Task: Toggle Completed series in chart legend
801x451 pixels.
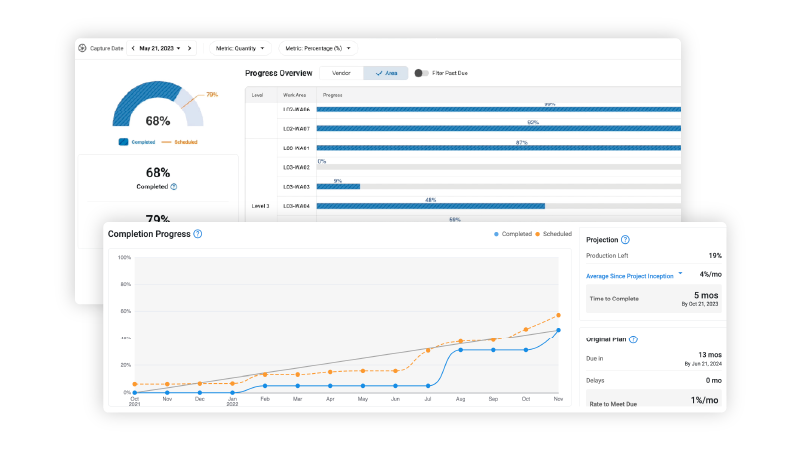Action: click(513, 234)
